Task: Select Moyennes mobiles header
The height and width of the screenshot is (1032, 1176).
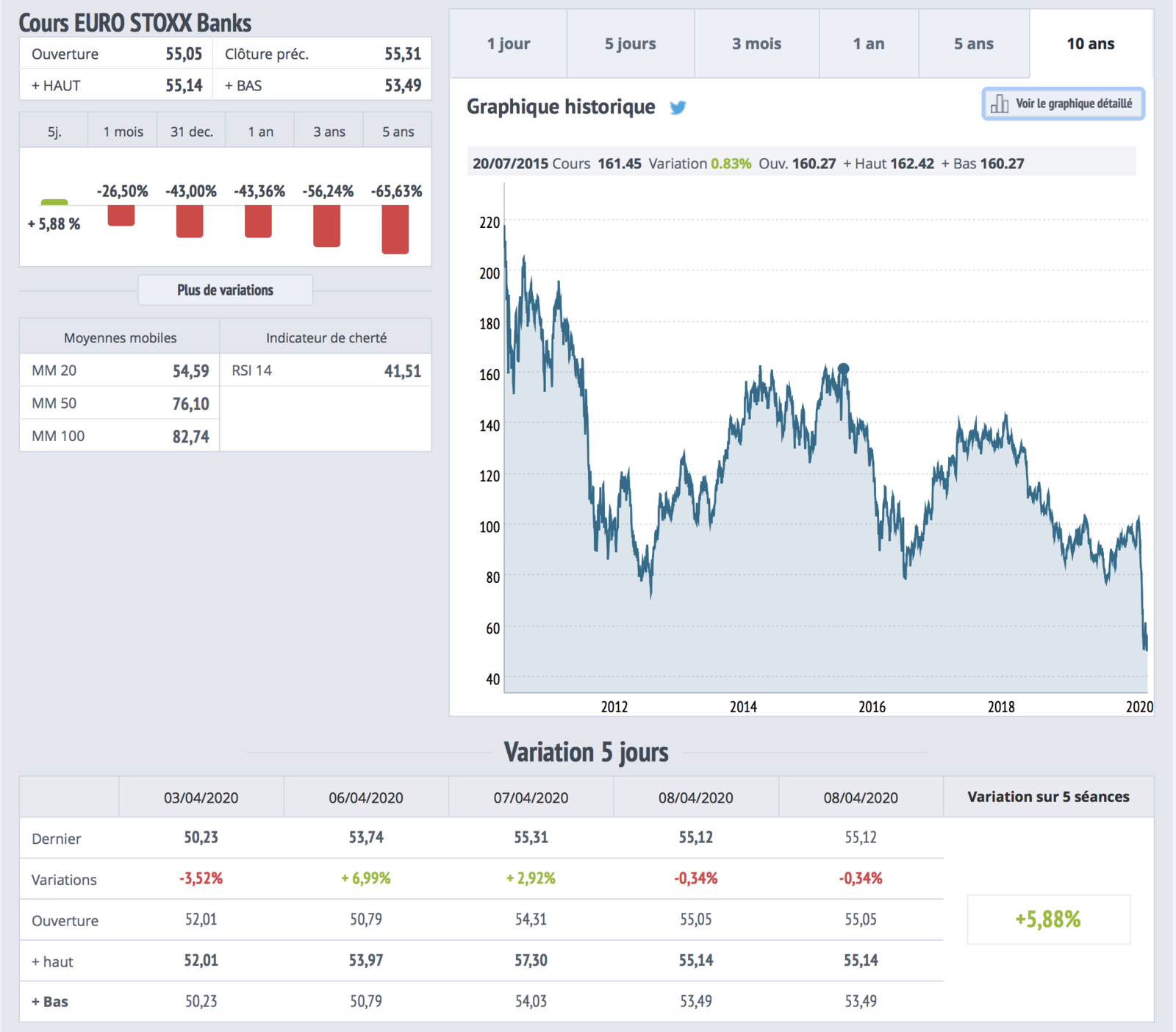Action: coord(121,337)
